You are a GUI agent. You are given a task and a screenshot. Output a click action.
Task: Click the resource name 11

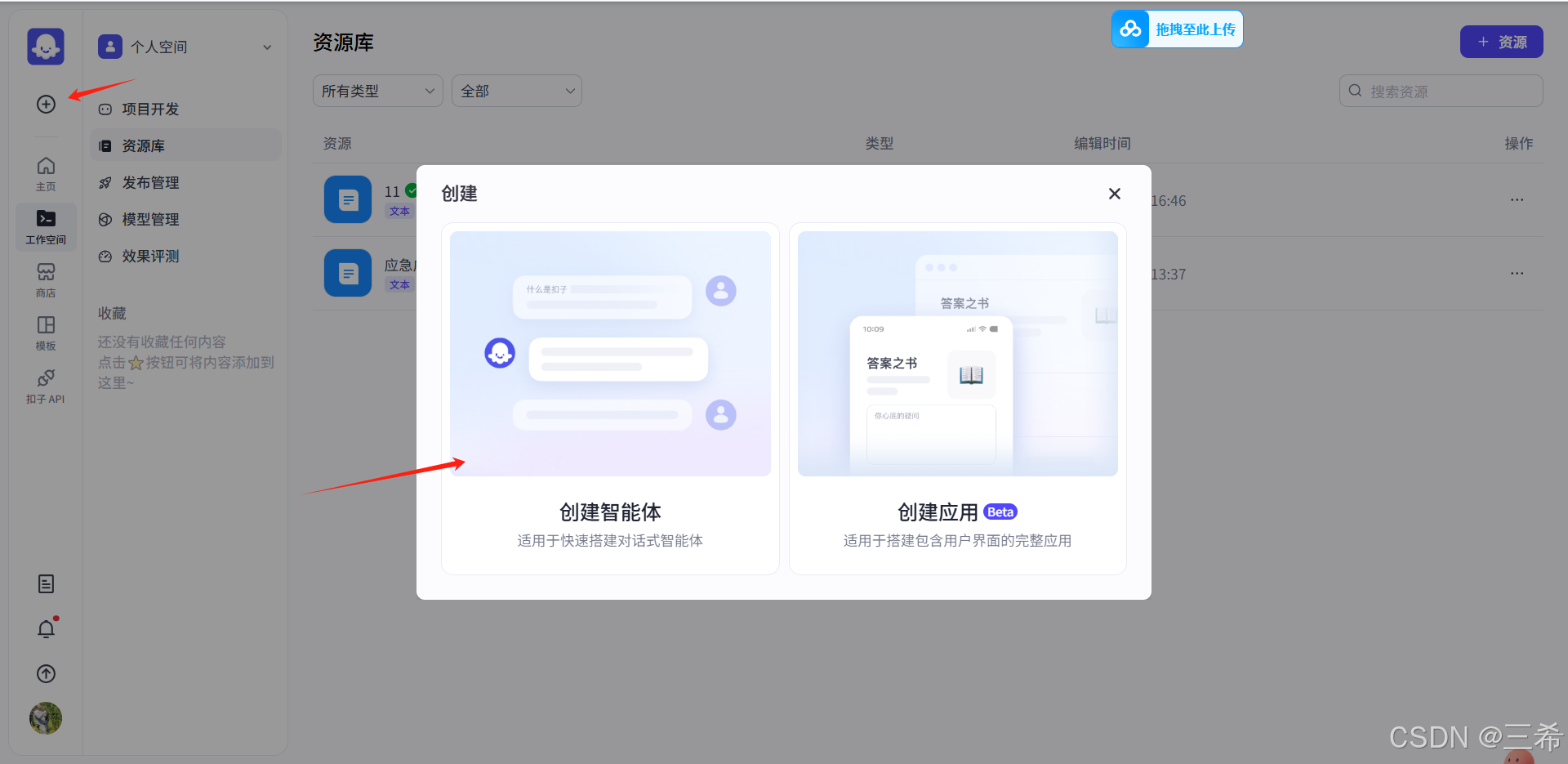click(x=392, y=191)
